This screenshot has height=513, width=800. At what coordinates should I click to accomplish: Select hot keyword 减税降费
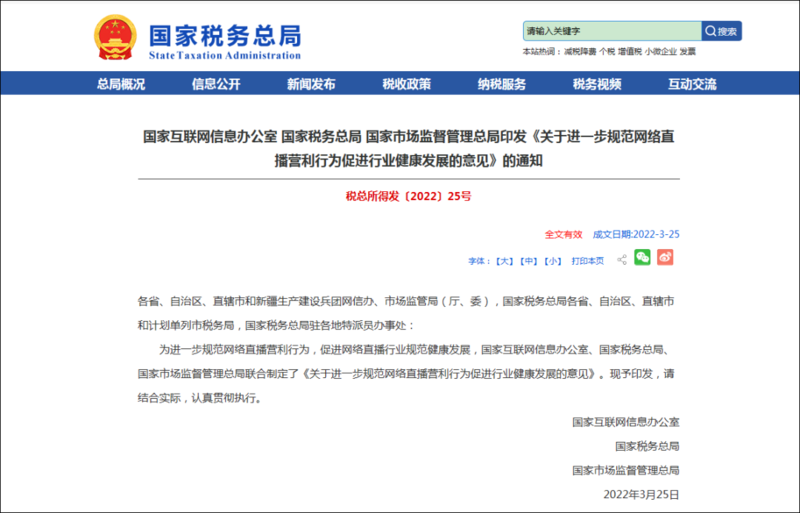580,52
